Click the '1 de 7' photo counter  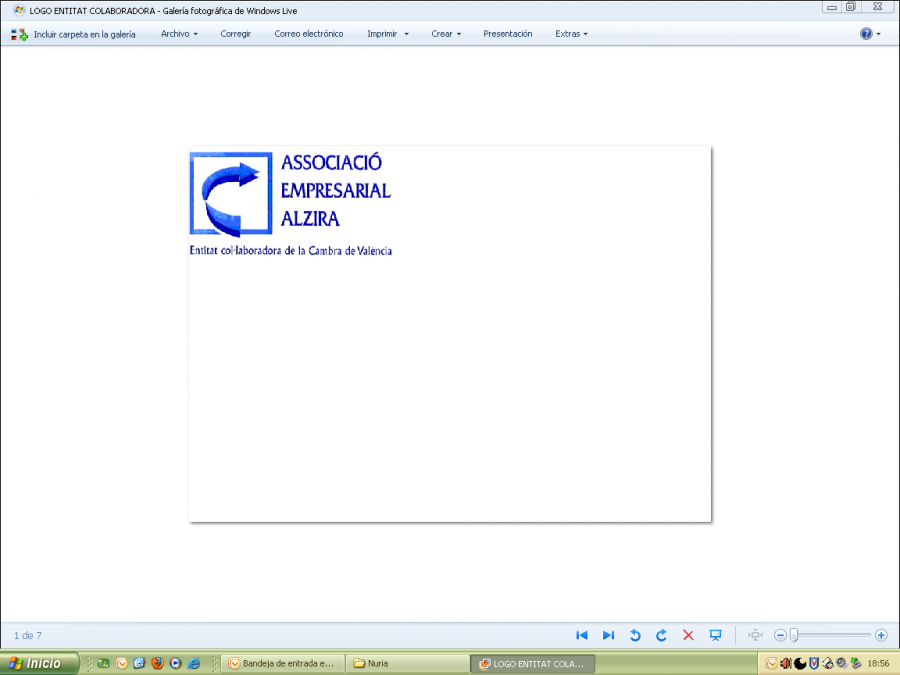(x=28, y=635)
